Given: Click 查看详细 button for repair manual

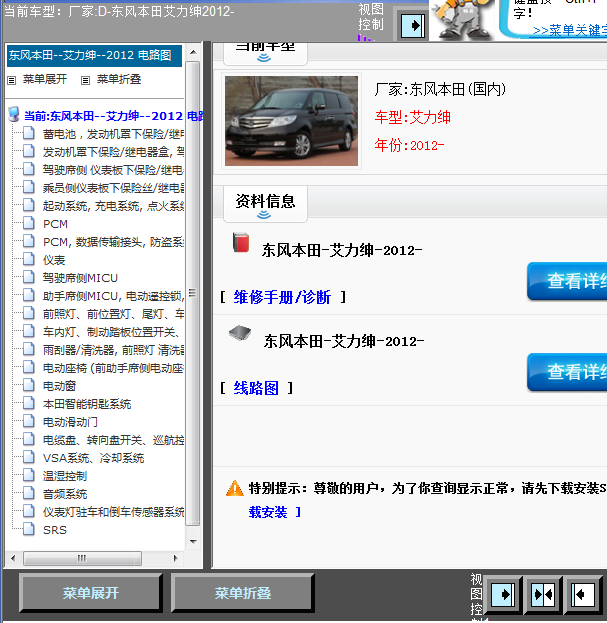Looking at the screenshot, I should tap(567, 281).
